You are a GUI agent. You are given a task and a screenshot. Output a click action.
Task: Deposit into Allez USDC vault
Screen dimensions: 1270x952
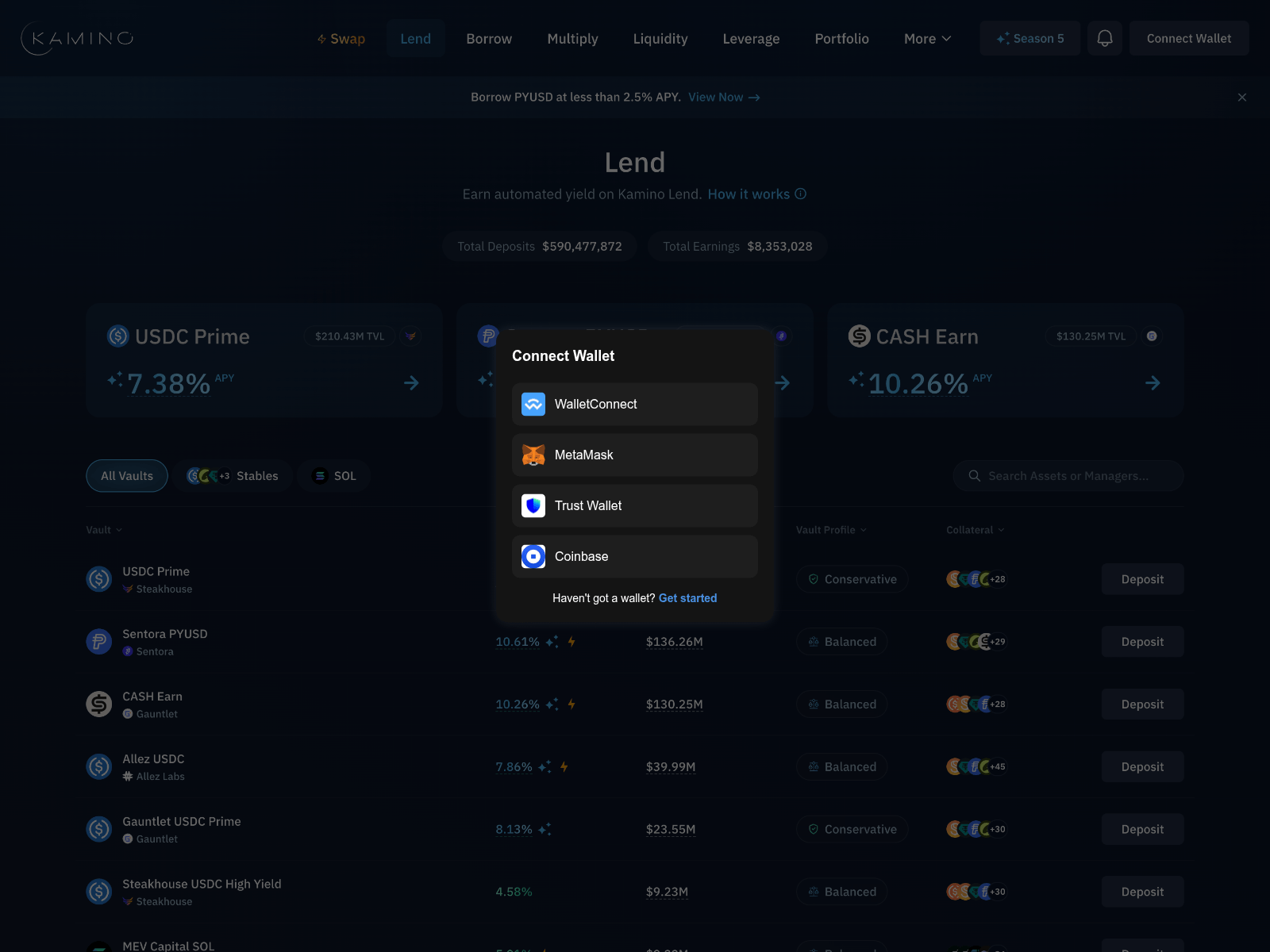[x=1142, y=767]
